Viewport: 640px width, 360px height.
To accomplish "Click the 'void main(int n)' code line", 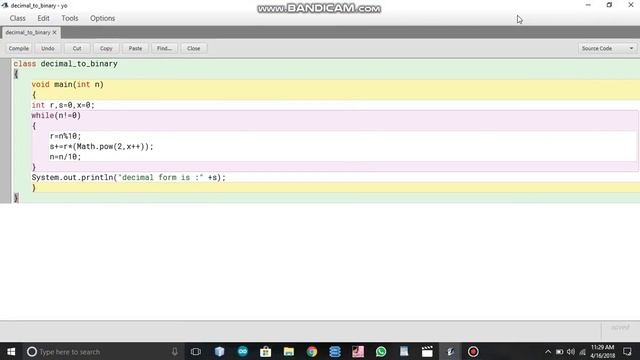I will [x=68, y=84].
